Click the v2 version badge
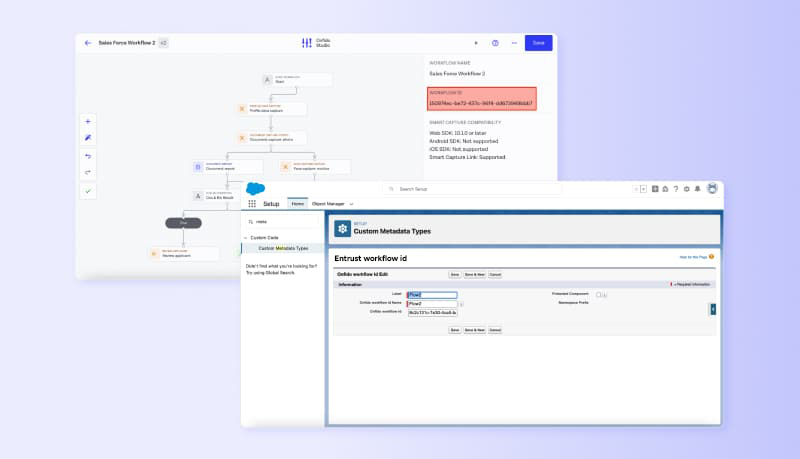 (163, 43)
